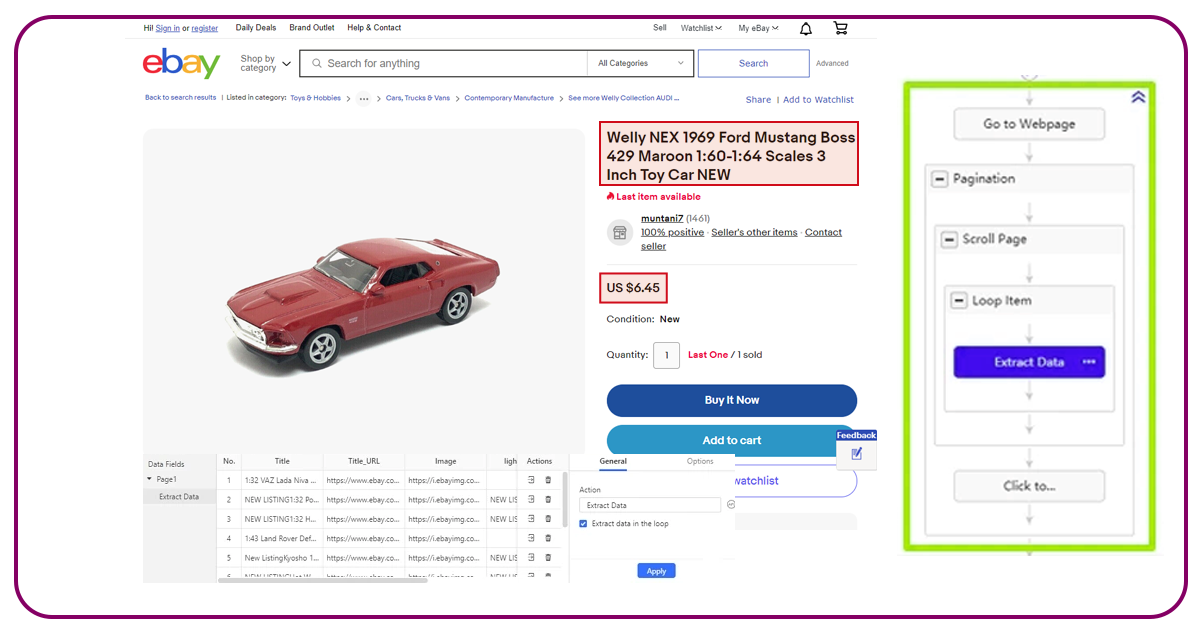The width and height of the screenshot is (1202, 634).
Task: Click export action icon in row 1
Action: [532, 480]
